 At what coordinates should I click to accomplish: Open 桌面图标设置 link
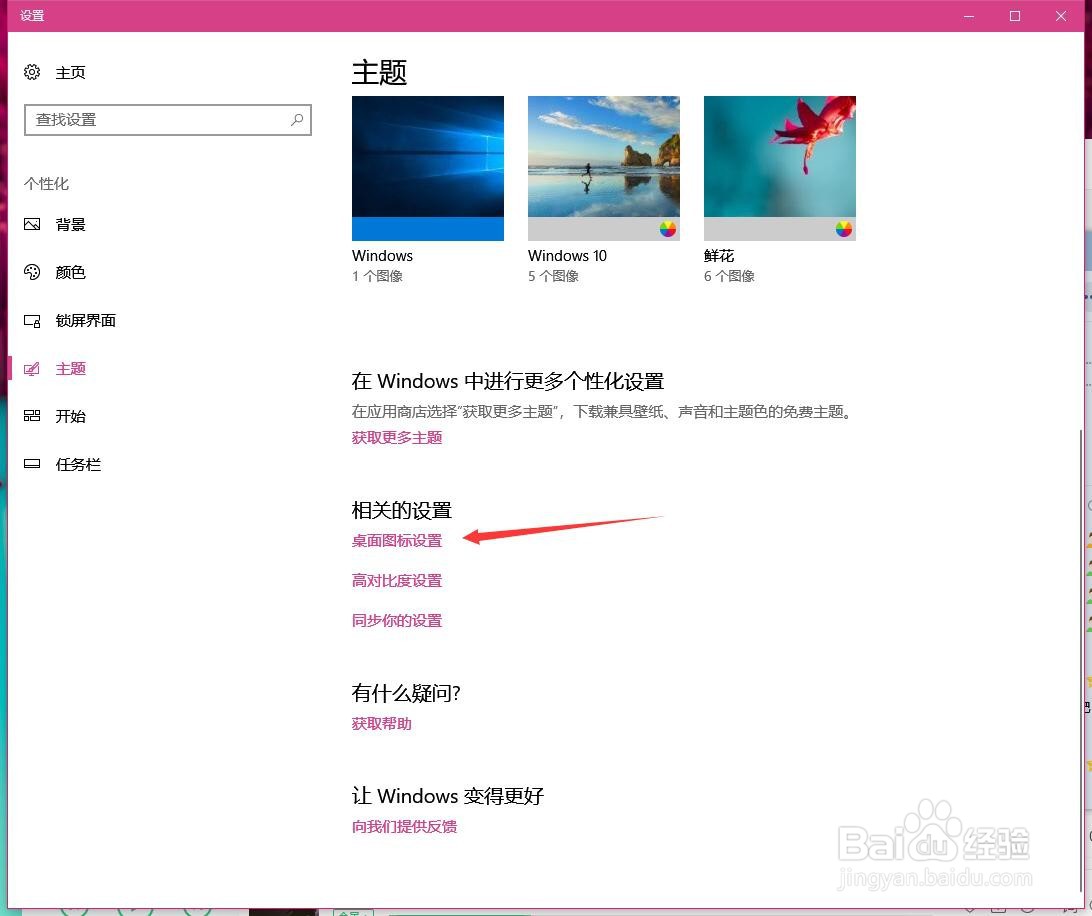click(x=397, y=541)
